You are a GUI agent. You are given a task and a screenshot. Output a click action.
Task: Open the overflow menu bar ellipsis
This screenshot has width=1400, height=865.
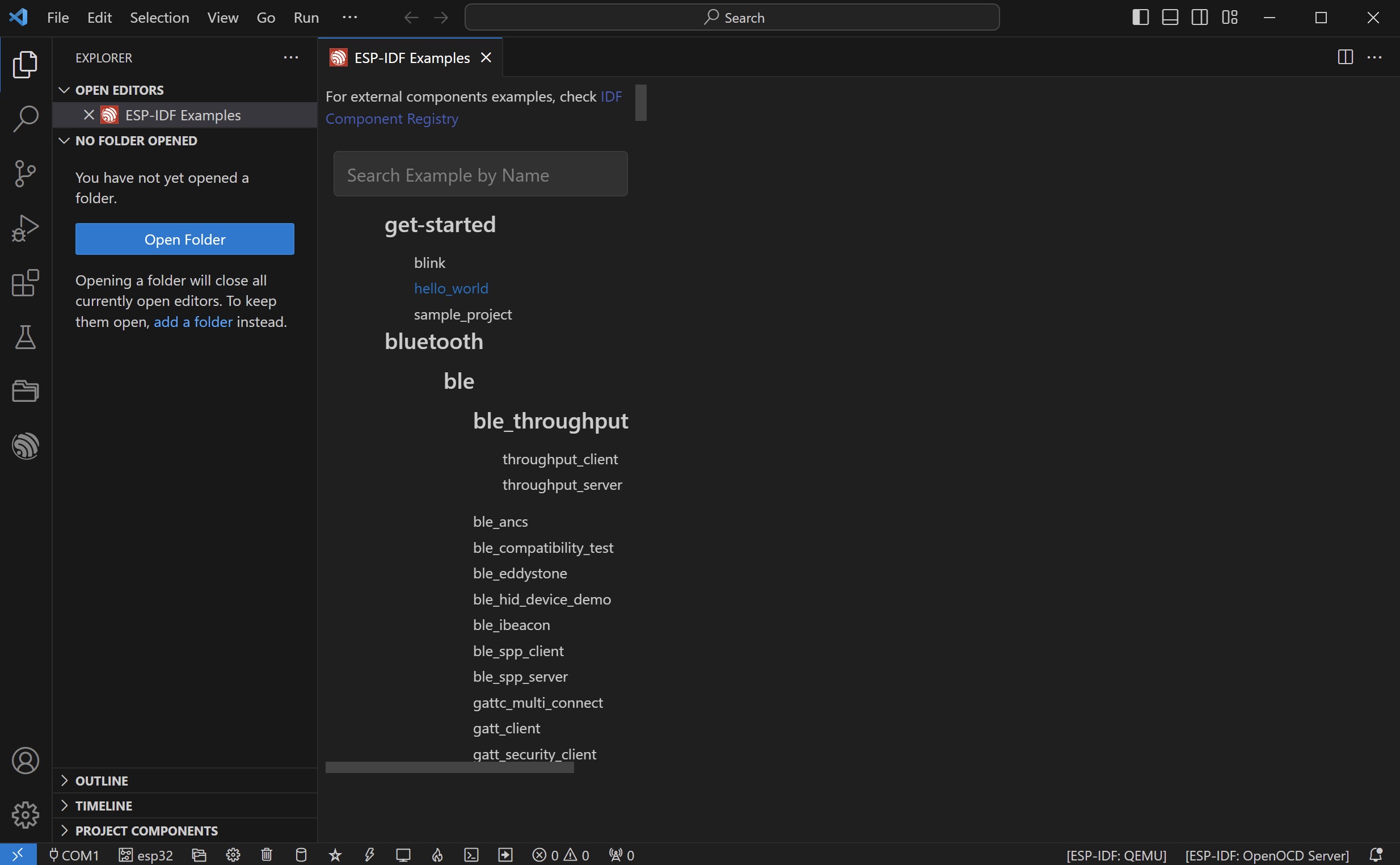pyautogui.click(x=350, y=18)
